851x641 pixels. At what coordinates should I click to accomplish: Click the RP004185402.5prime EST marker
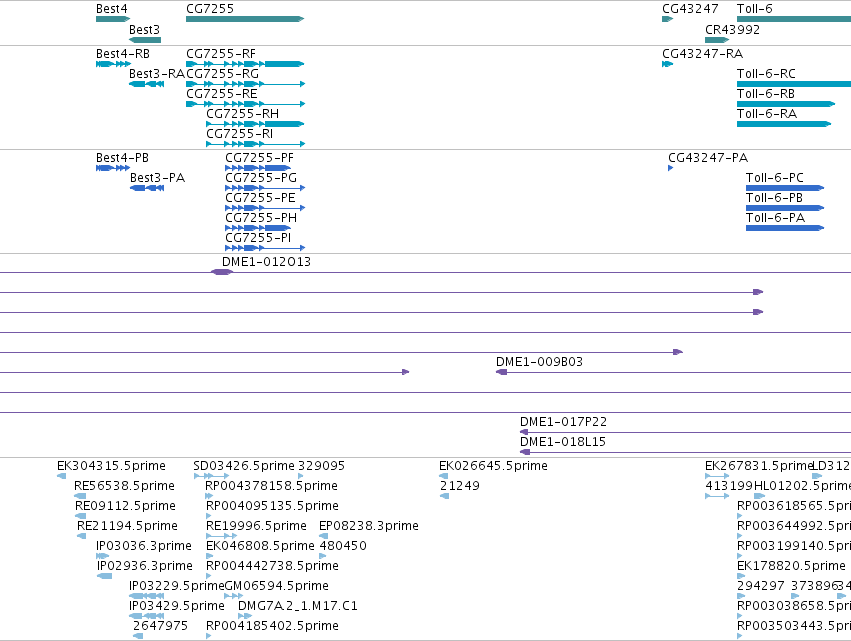(209, 636)
